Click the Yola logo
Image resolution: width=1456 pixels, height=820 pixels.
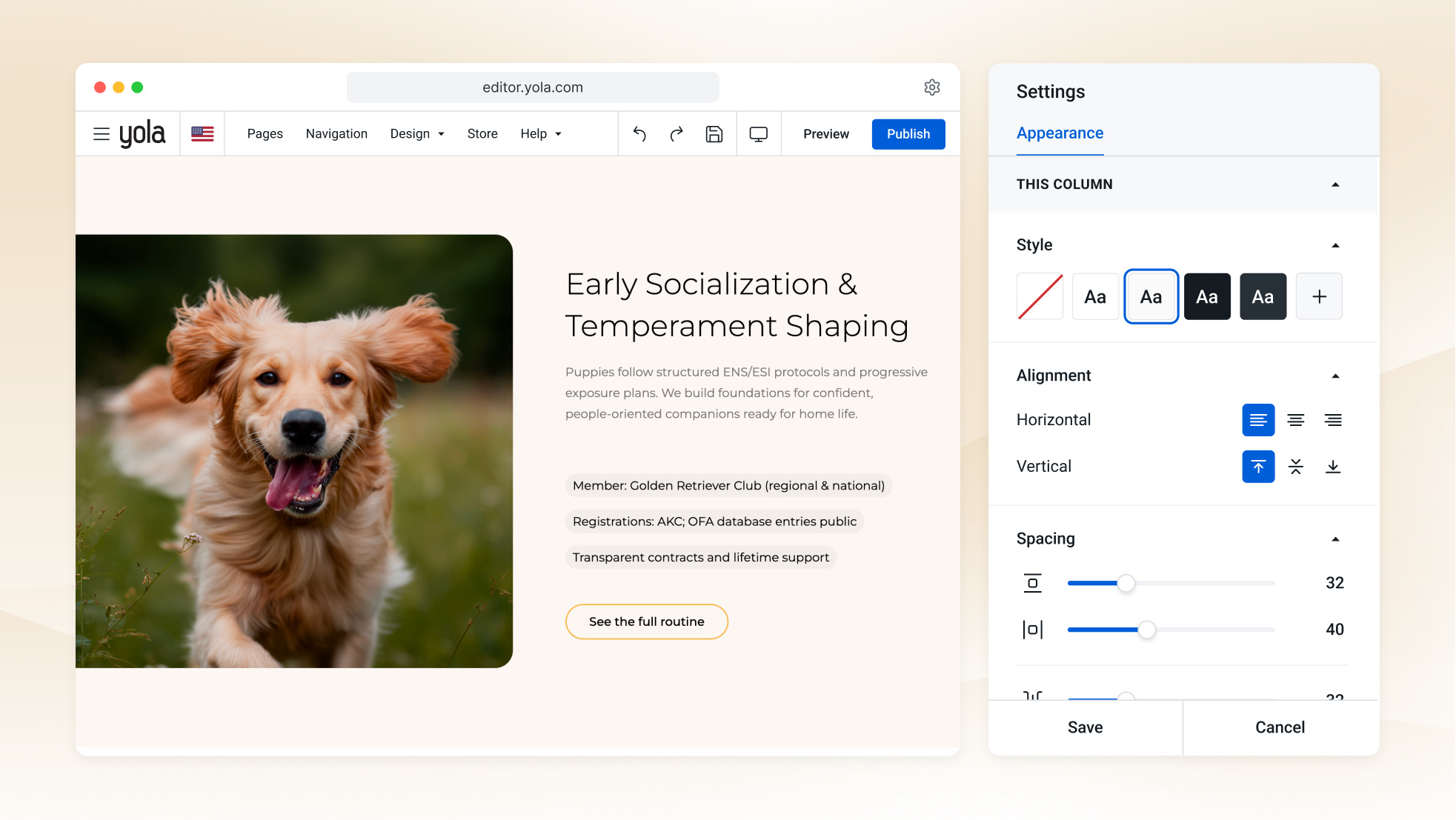tap(142, 134)
